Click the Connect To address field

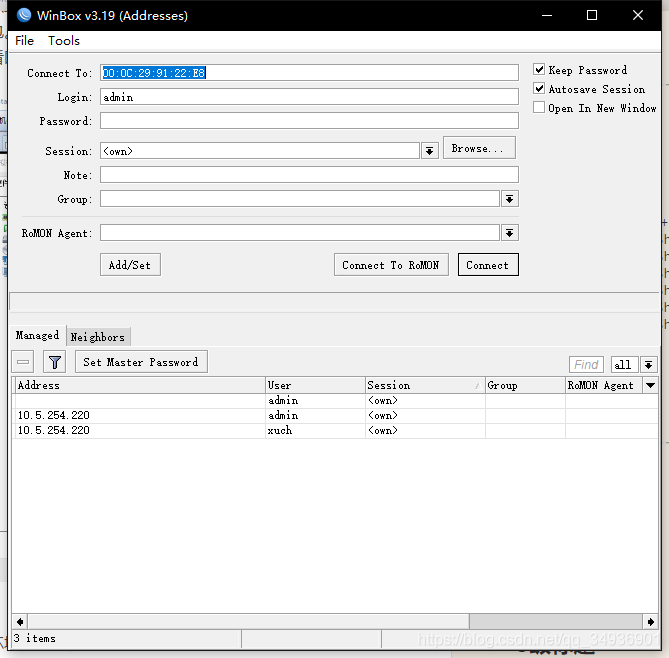click(x=309, y=73)
